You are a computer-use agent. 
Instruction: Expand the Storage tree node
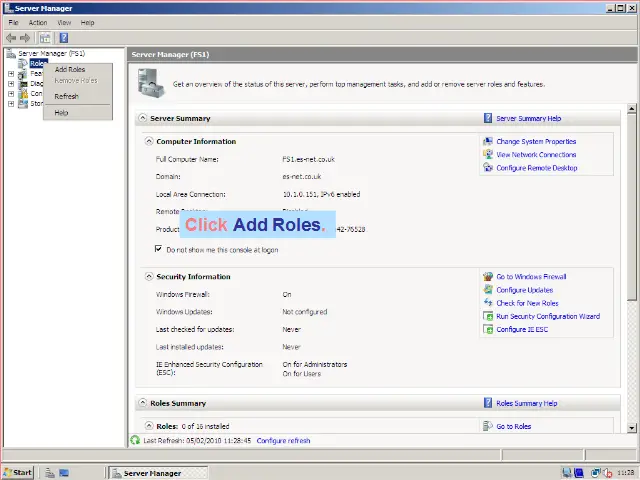(11, 104)
